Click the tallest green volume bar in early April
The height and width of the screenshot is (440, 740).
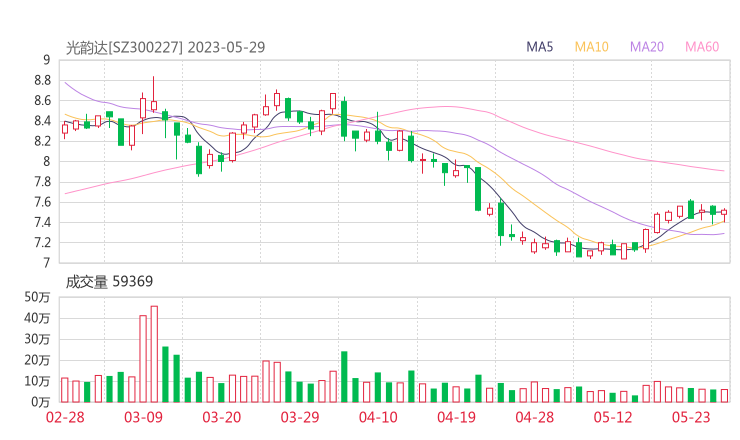click(344, 377)
